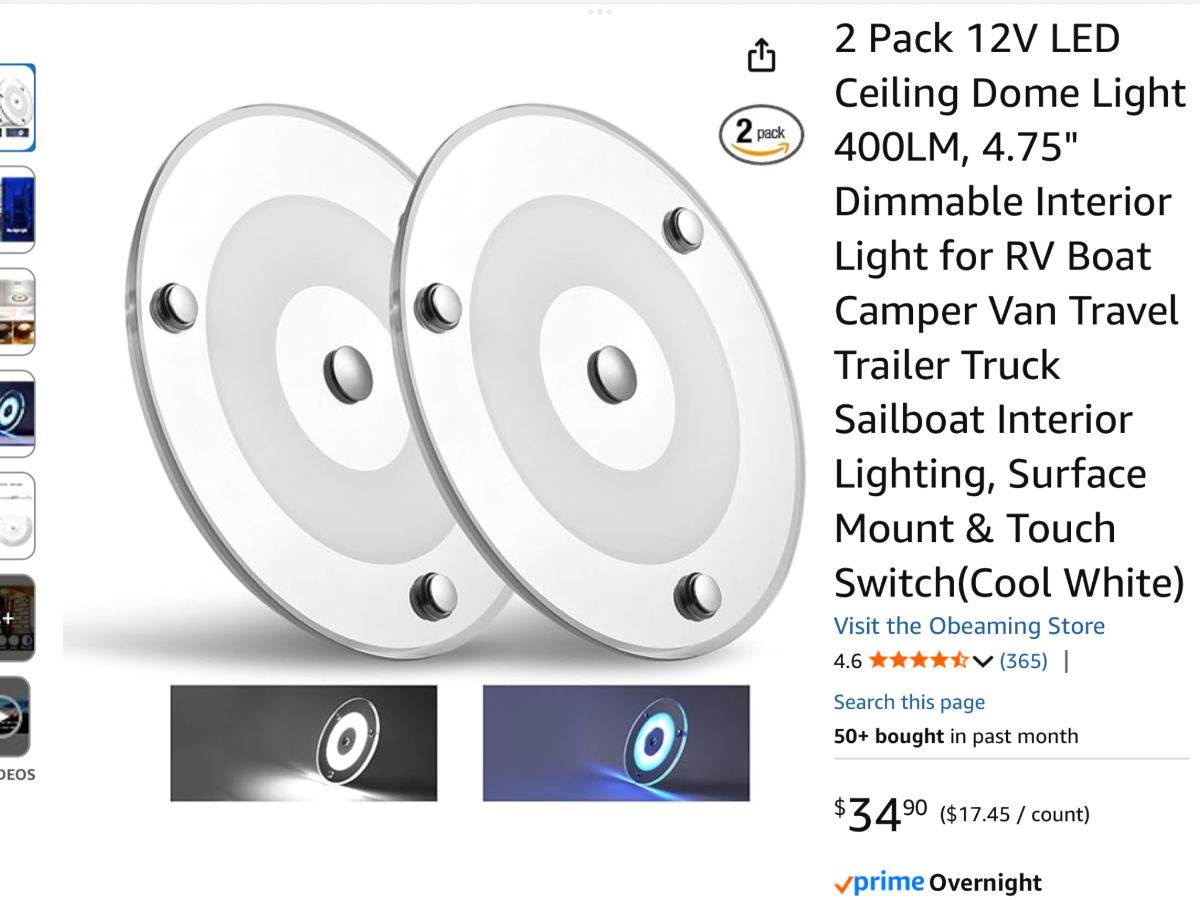The height and width of the screenshot is (900, 1200).
Task: Select the white dimensions diagram thumbnail
Action: tap(17, 515)
